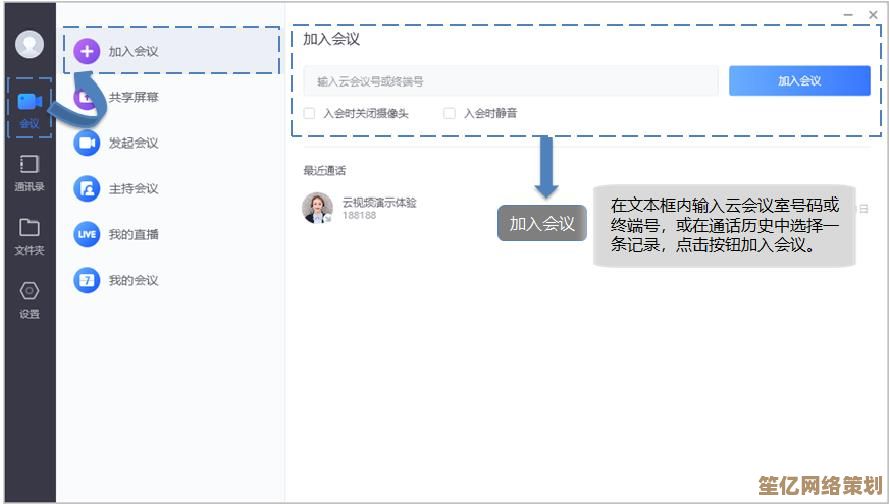Click the 最近通话 heading
889x504 pixels.
tap(324, 170)
